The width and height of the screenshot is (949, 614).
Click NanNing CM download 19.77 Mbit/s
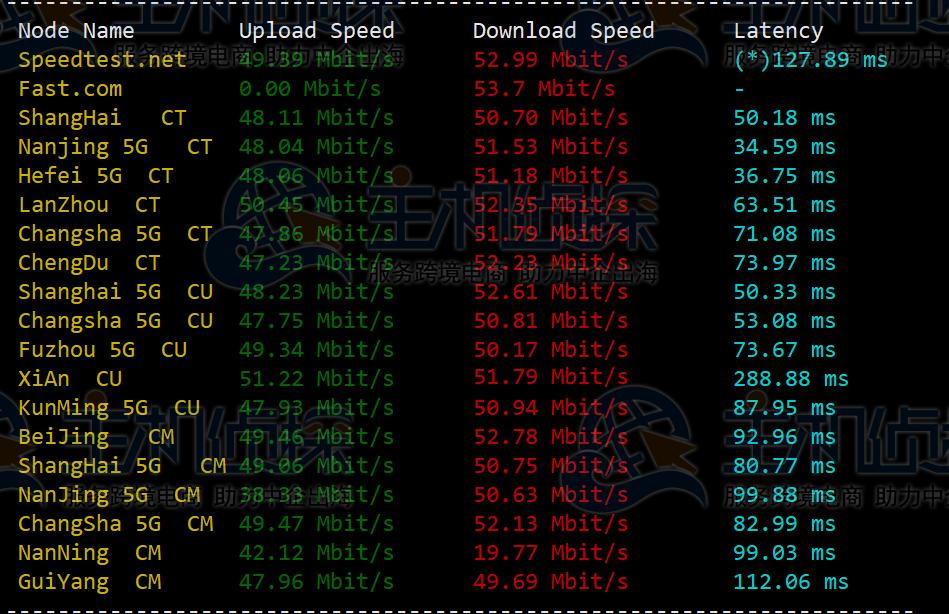pos(551,553)
